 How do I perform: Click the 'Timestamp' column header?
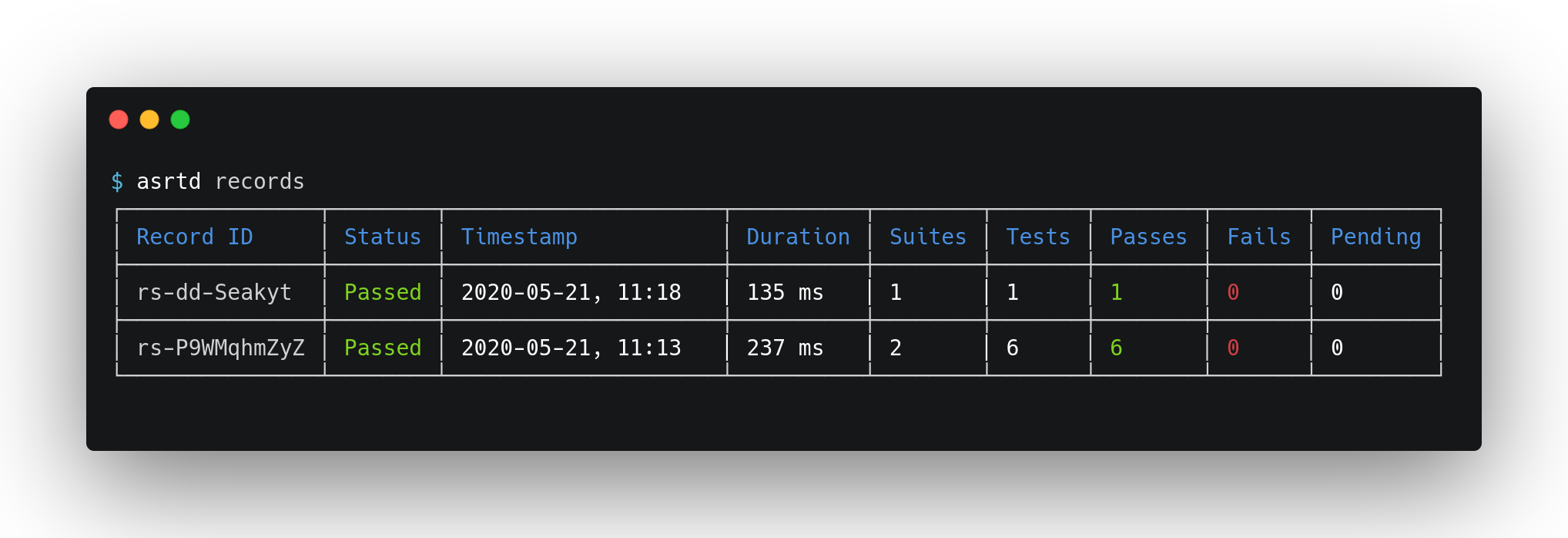click(x=519, y=237)
